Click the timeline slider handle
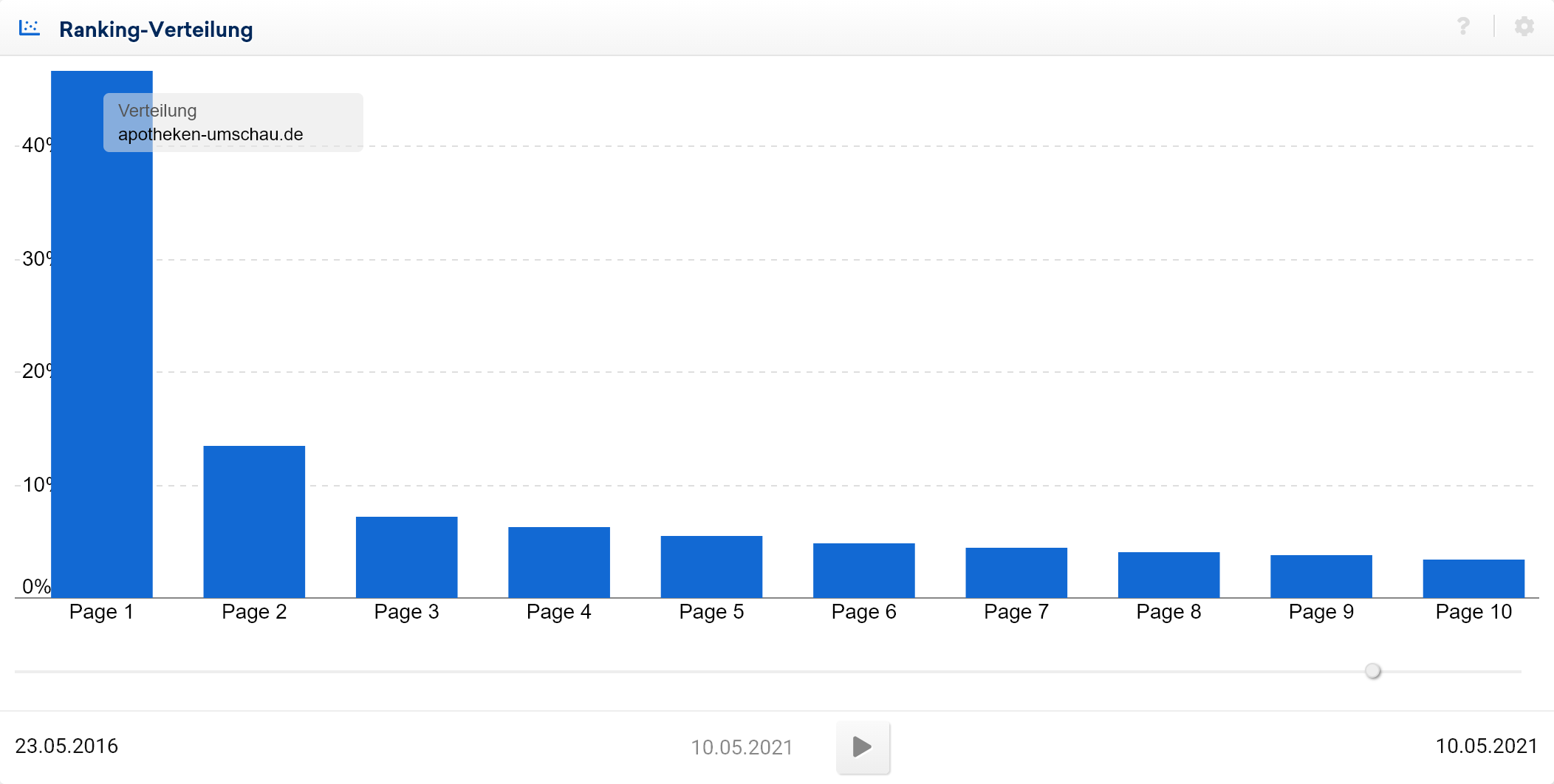Screen dimensions: 1554x784 pos(1372,671)
